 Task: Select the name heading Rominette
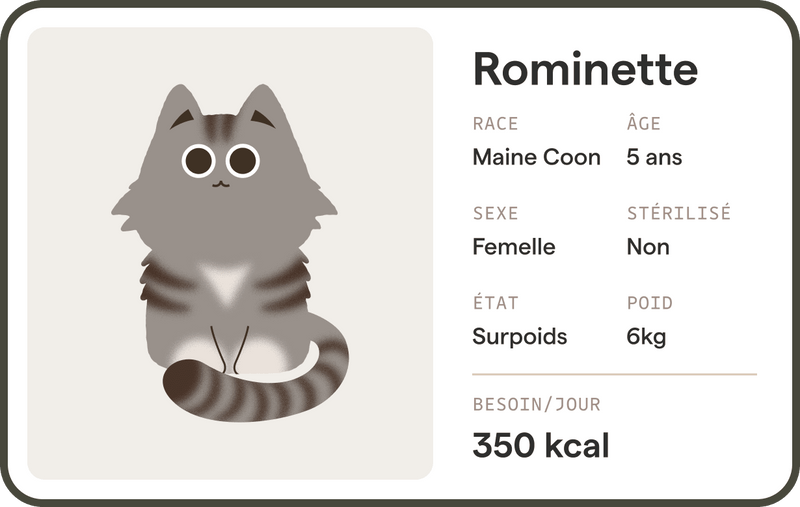(584, 69)
